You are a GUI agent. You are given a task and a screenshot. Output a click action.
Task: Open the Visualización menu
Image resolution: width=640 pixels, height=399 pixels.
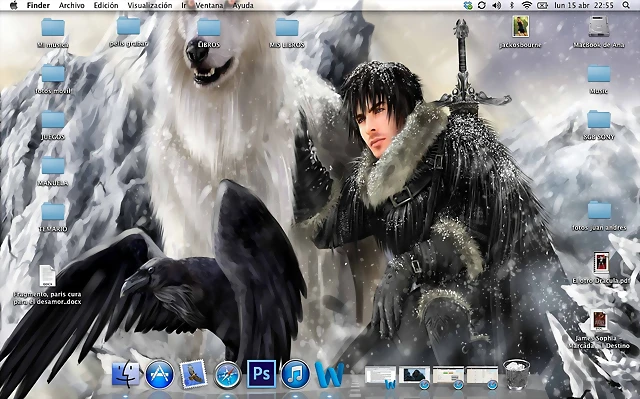point(150,5)
